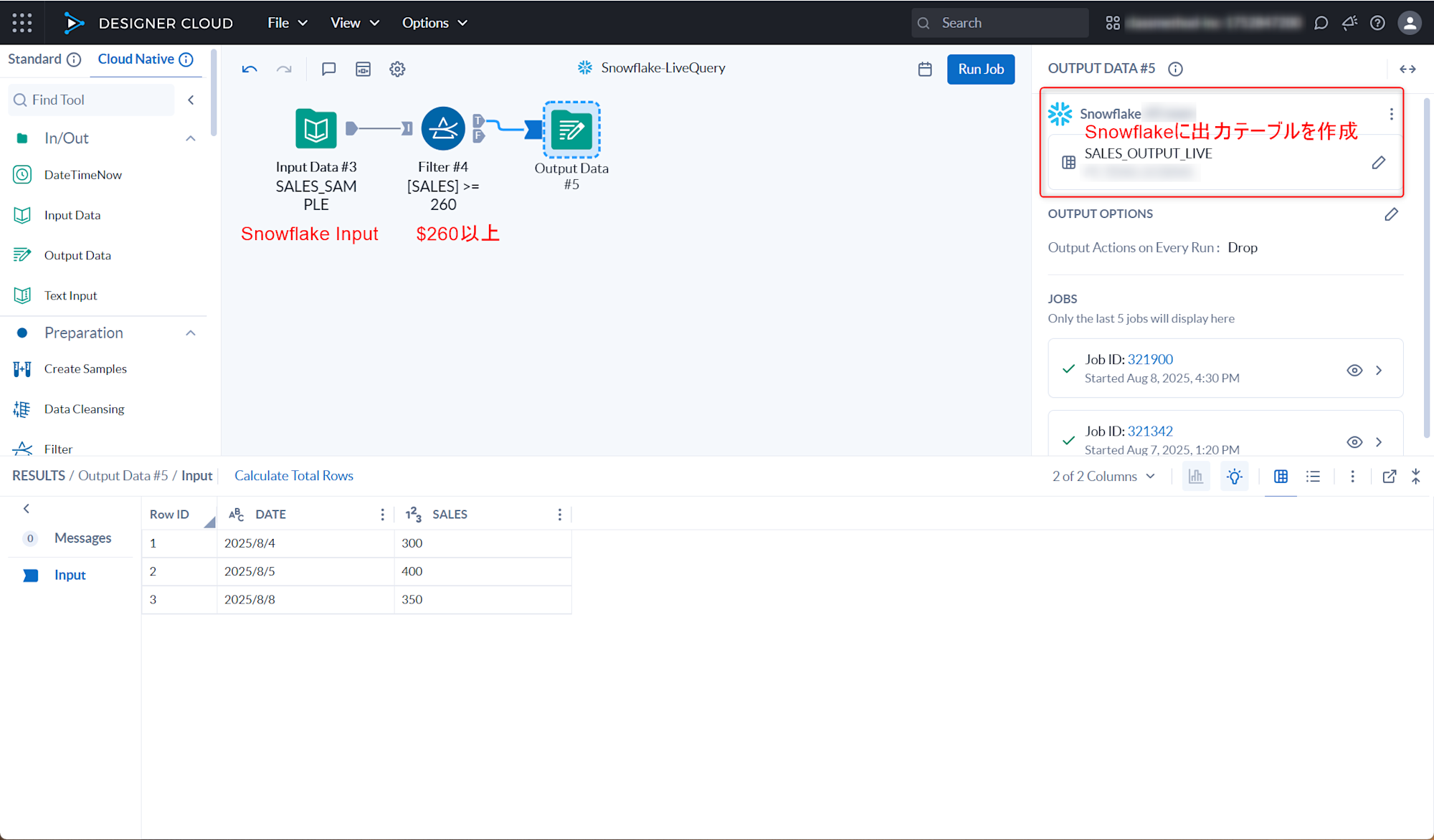
Task: Collapse the In/Out category
Action: click(191, 138)
